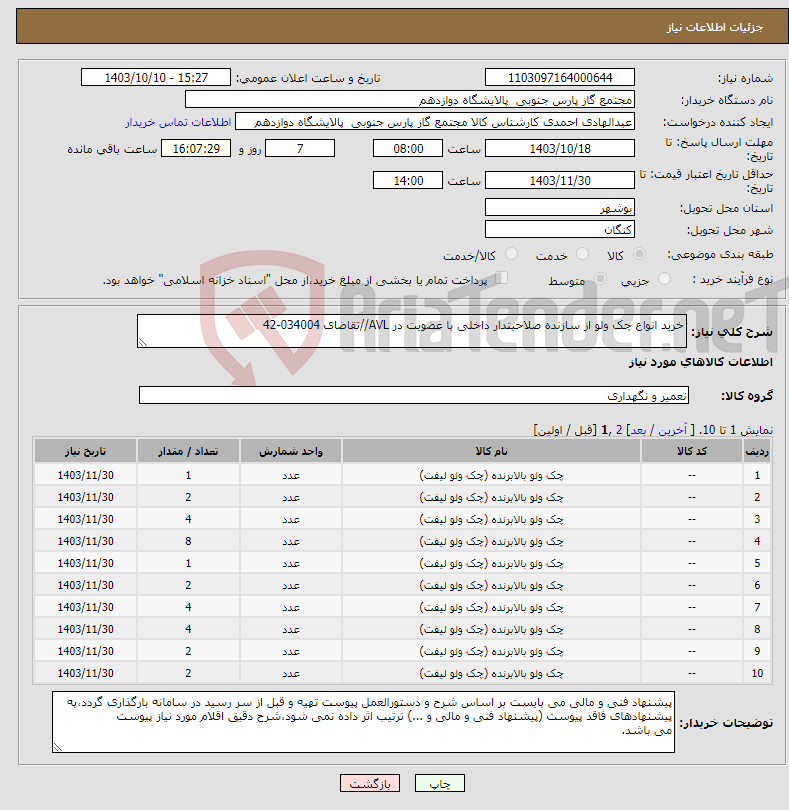Click the شماره نیاز number field
This screenshot has width=789, height=810.
(x=560, y=77)
